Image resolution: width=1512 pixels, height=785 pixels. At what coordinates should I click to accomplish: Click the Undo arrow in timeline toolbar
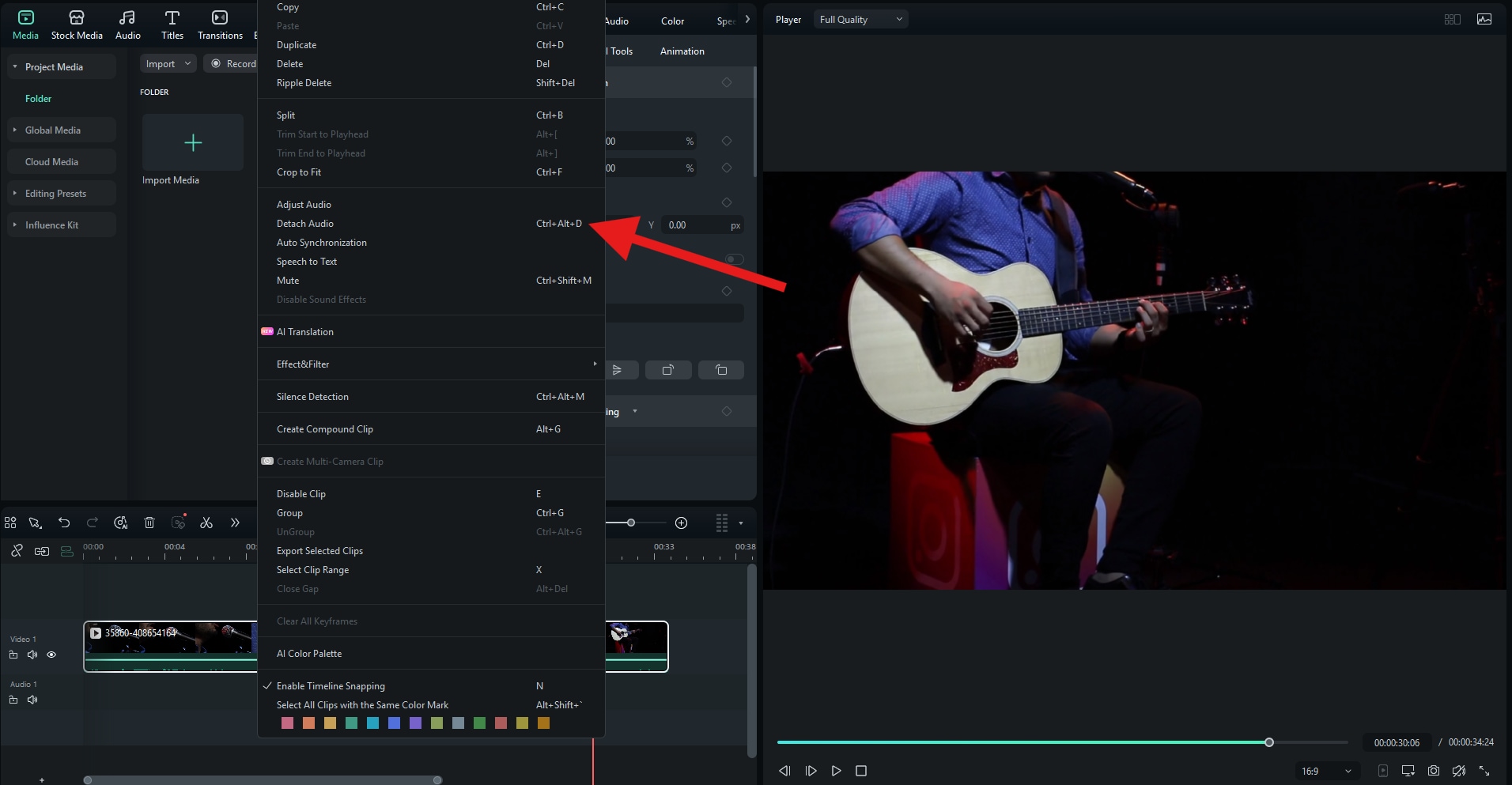[x=64, y=523]
